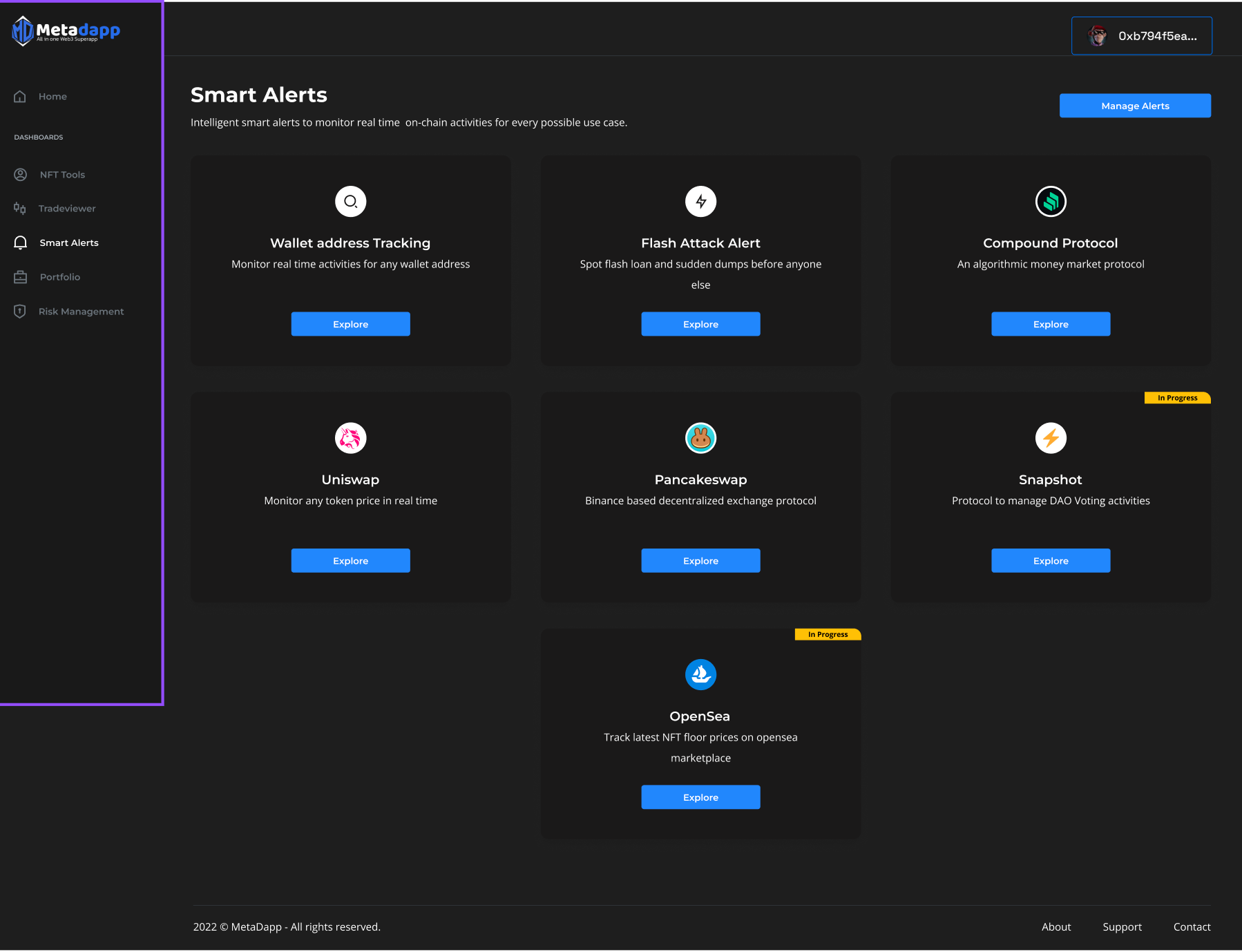The image size is (1242, 952).
Task: Open the About footer link
Action: click(x=1057, y=928)
